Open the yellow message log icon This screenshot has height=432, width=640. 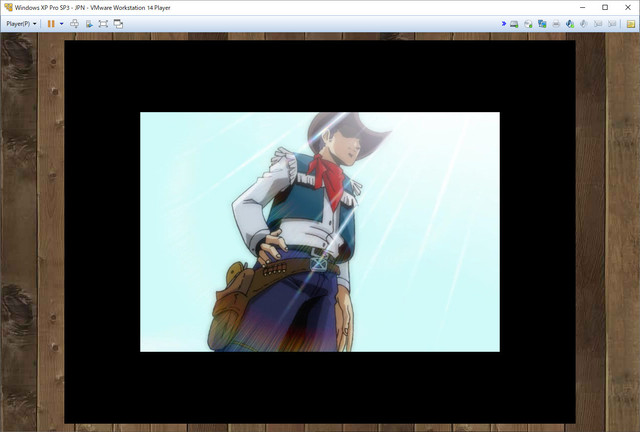click(631, 24)
